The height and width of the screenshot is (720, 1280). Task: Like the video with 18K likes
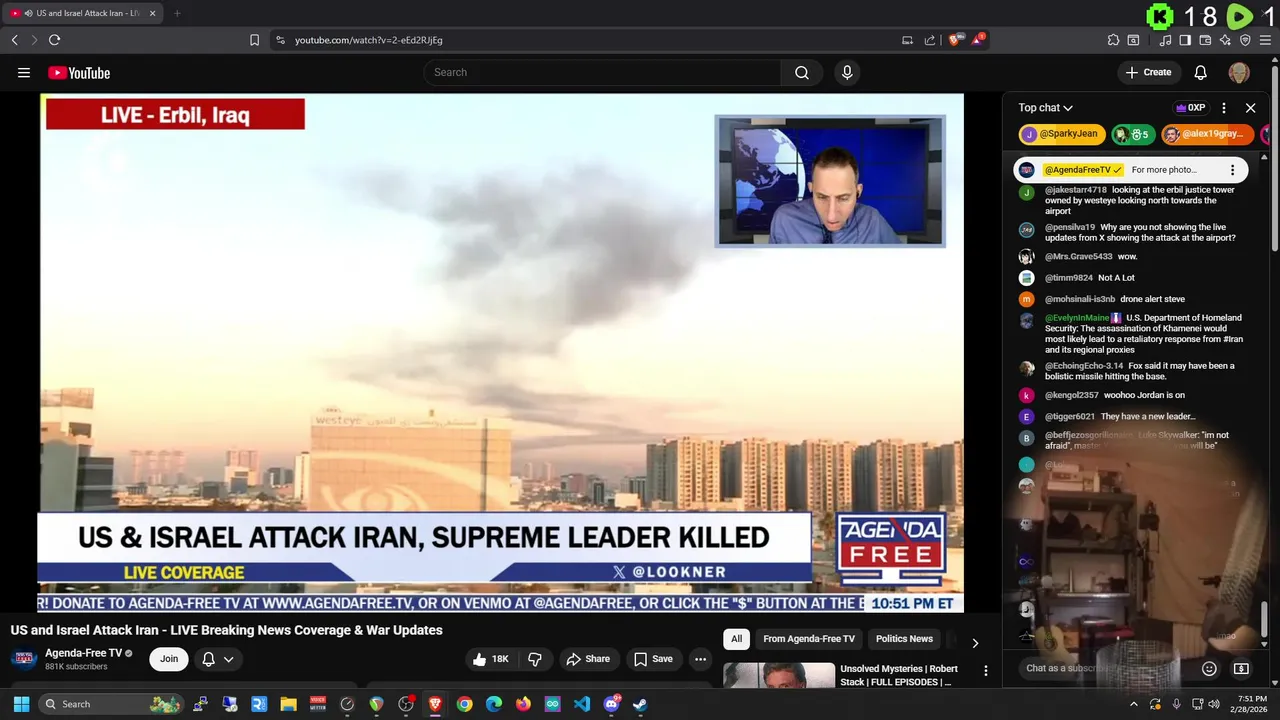click(x=492, y=659)
